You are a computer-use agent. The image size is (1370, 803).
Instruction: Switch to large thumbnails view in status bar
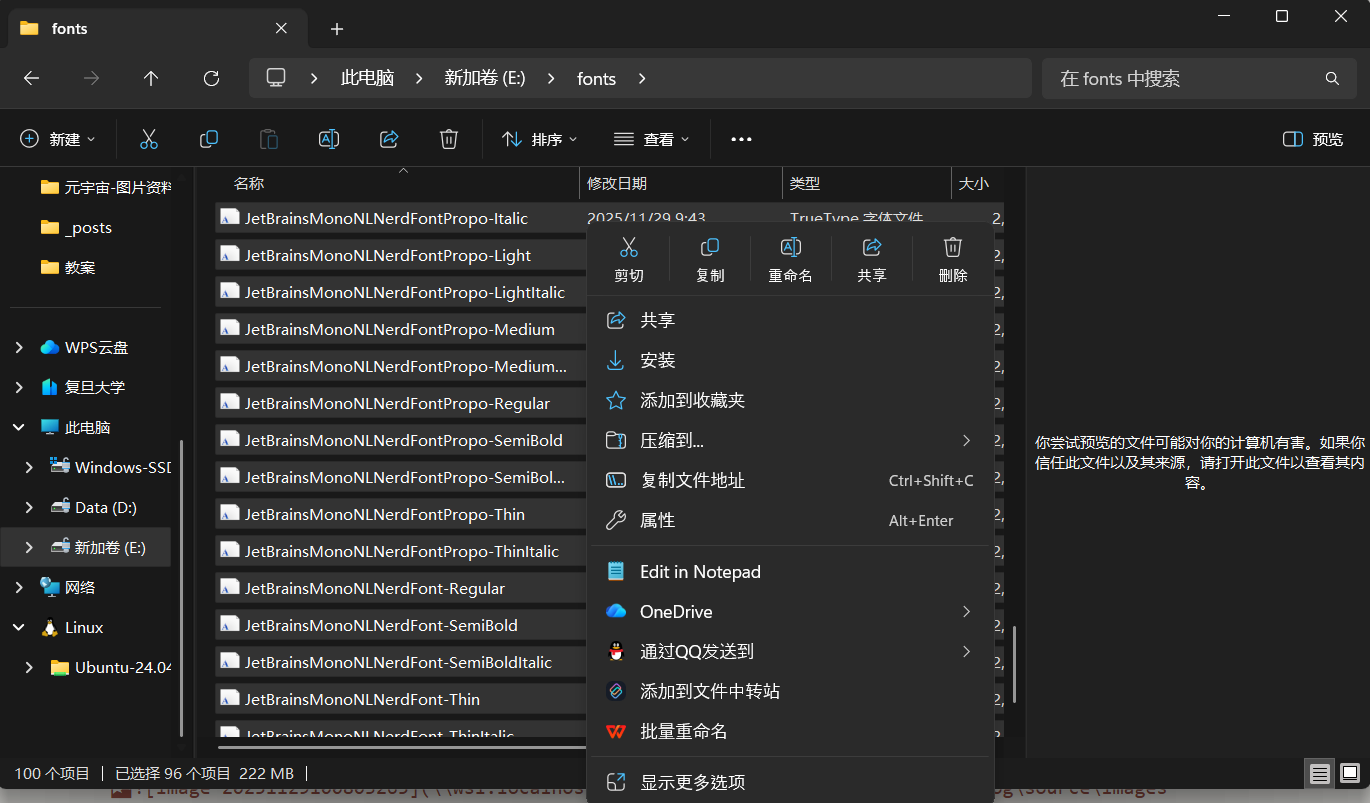[x=1349, y=773]
